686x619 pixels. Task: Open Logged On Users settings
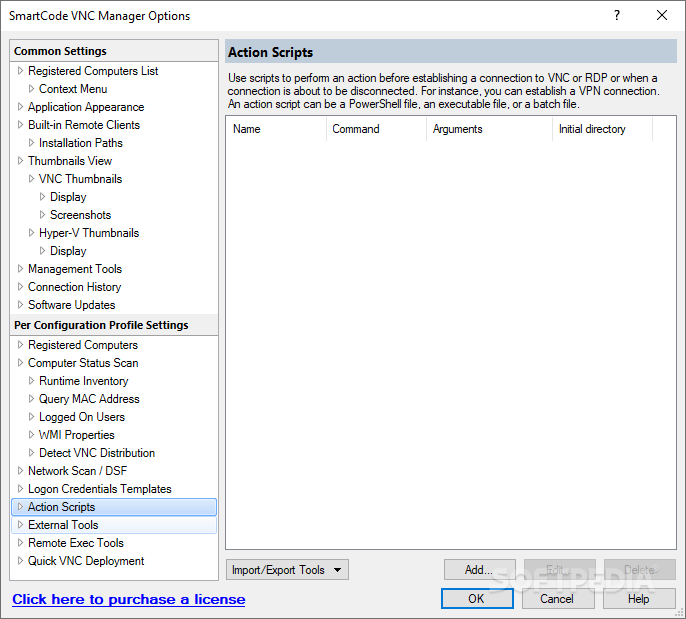click(82, 416)
